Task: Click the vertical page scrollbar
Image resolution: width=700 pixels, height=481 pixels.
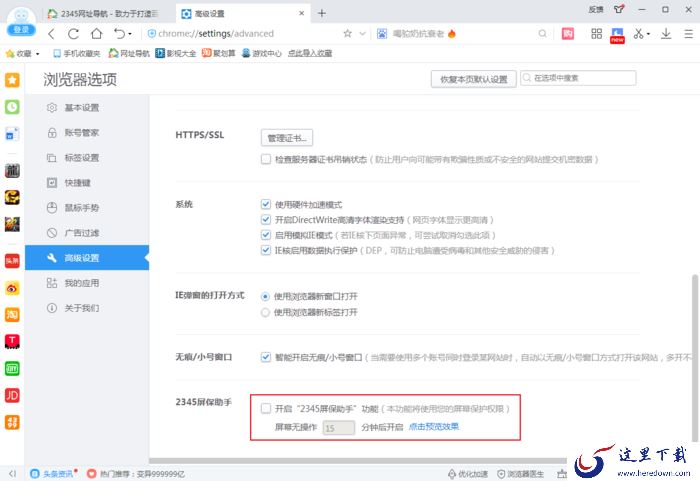Action: pos(695,357)
